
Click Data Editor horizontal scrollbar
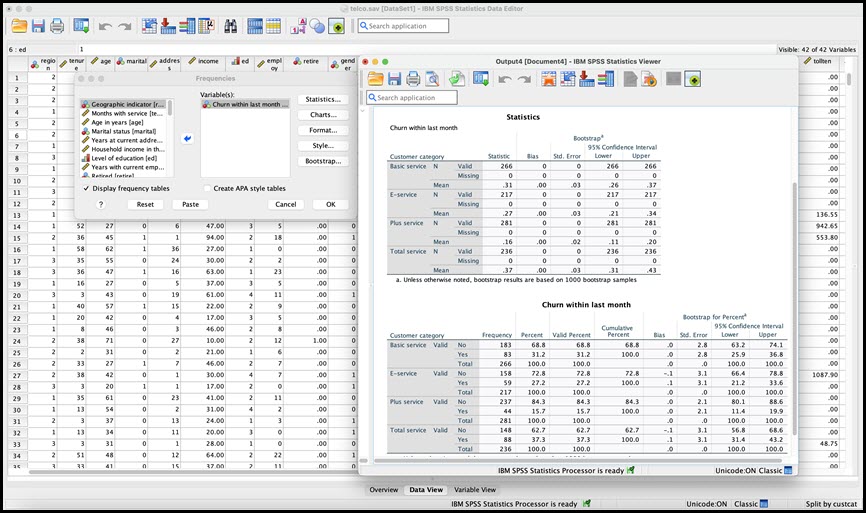coord(193,472)
